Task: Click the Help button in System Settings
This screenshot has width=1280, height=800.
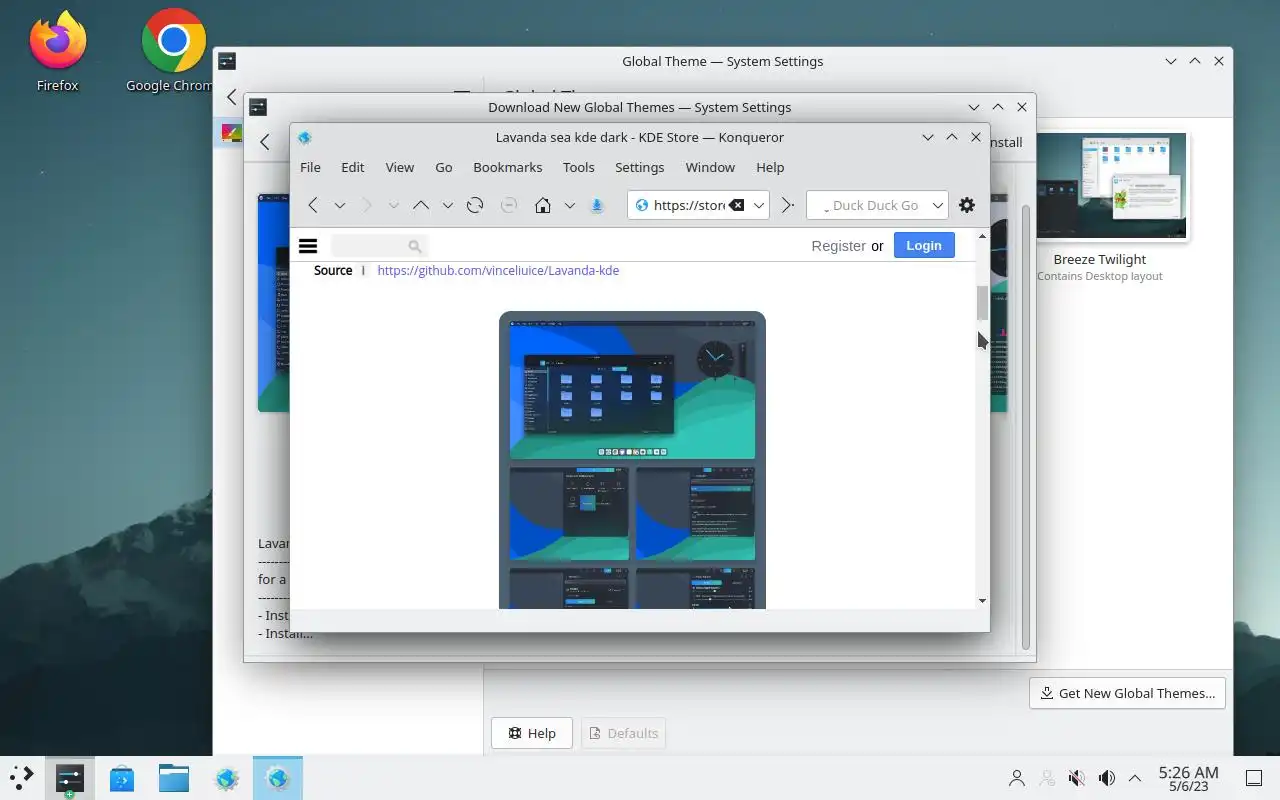Action: tap(532, 733)
